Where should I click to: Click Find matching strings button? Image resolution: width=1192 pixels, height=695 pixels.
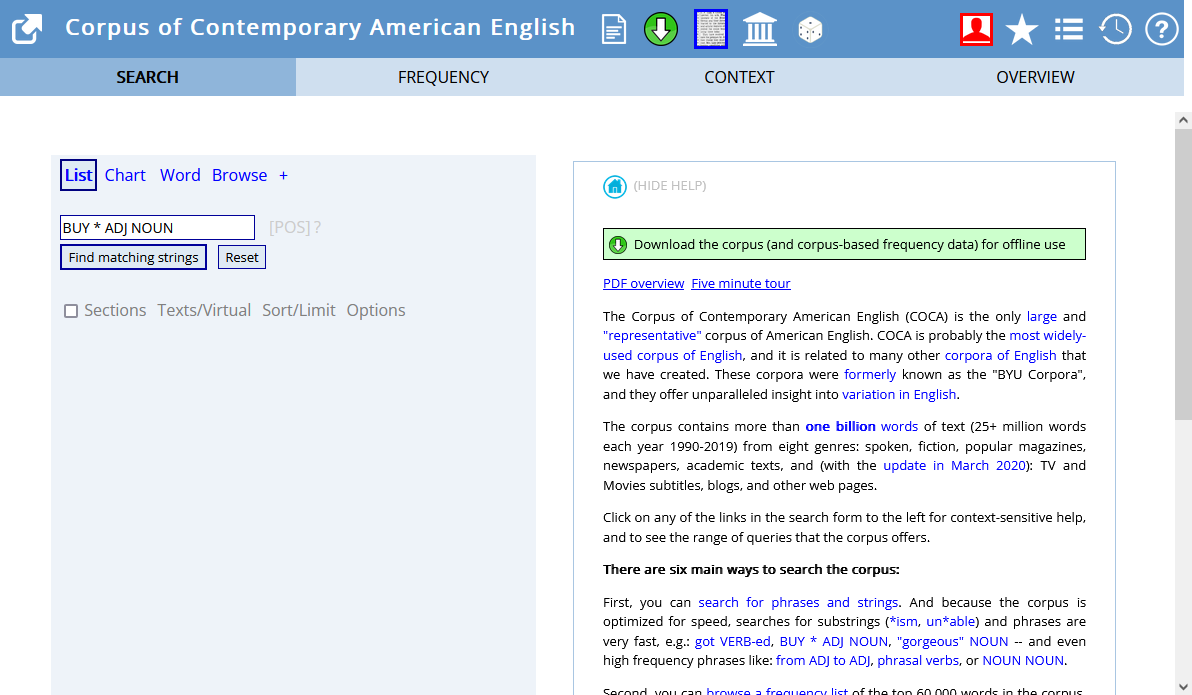click(133, 257)
